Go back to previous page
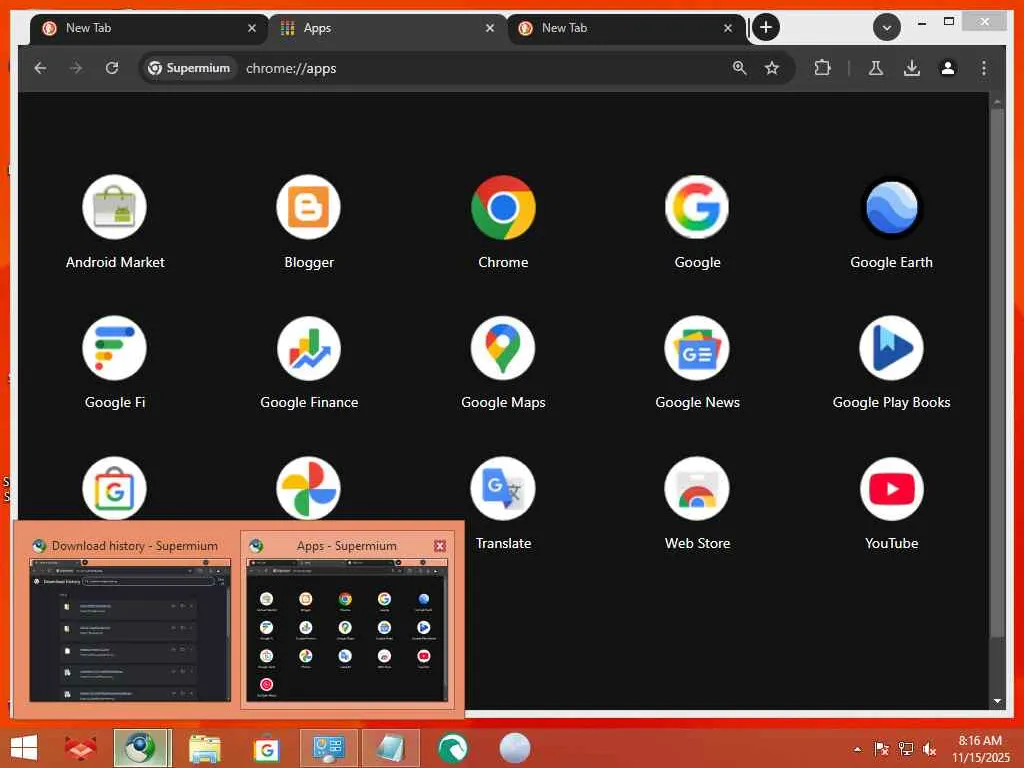This screenshot has width=1024, height=768. [x=40, y=68]
